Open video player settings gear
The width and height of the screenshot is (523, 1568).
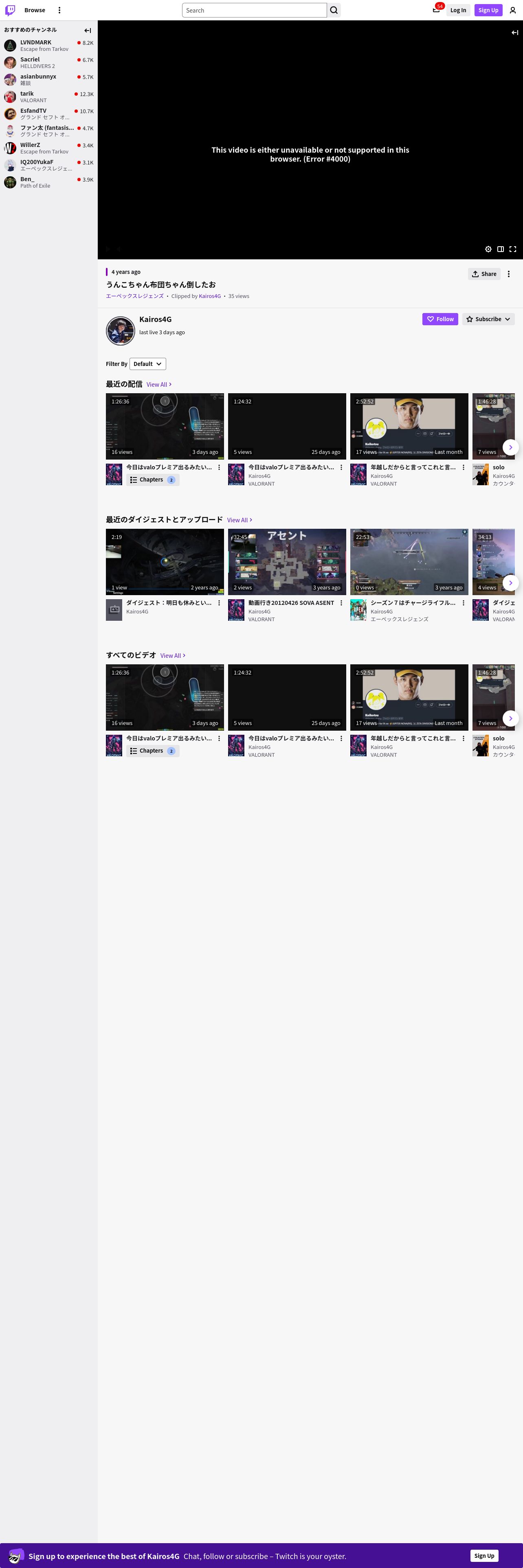488,249
